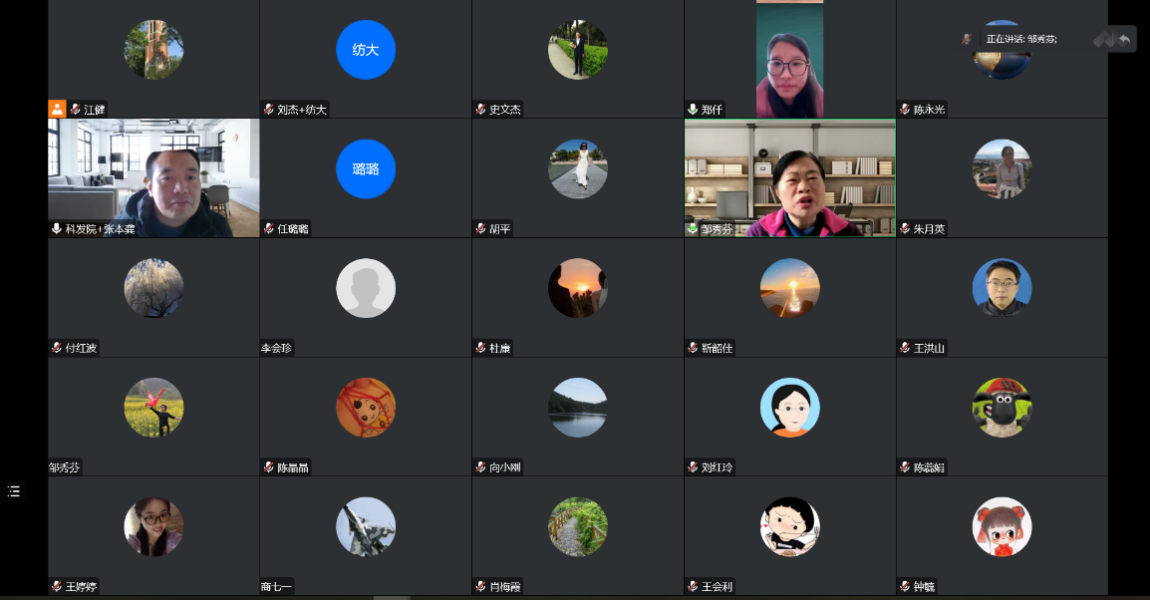Click the reply arrow icon in speaker bar

coord(1125,40)
